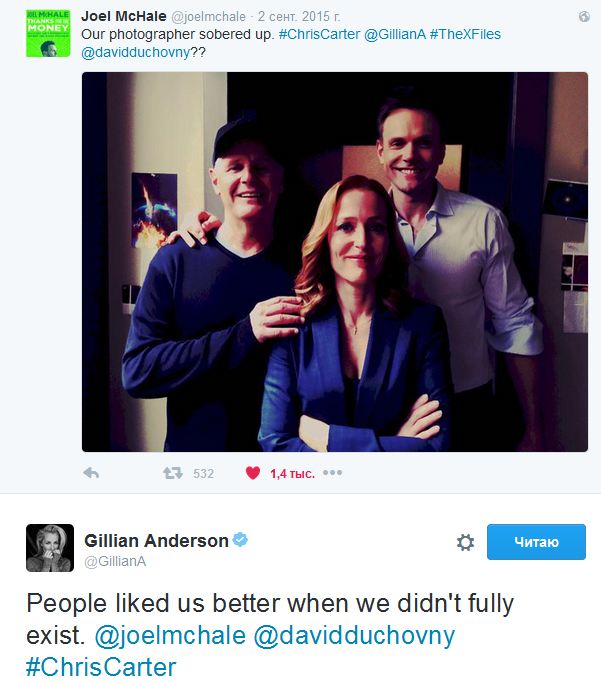Open the @GillianA mention in Joel's tweet

395,34
